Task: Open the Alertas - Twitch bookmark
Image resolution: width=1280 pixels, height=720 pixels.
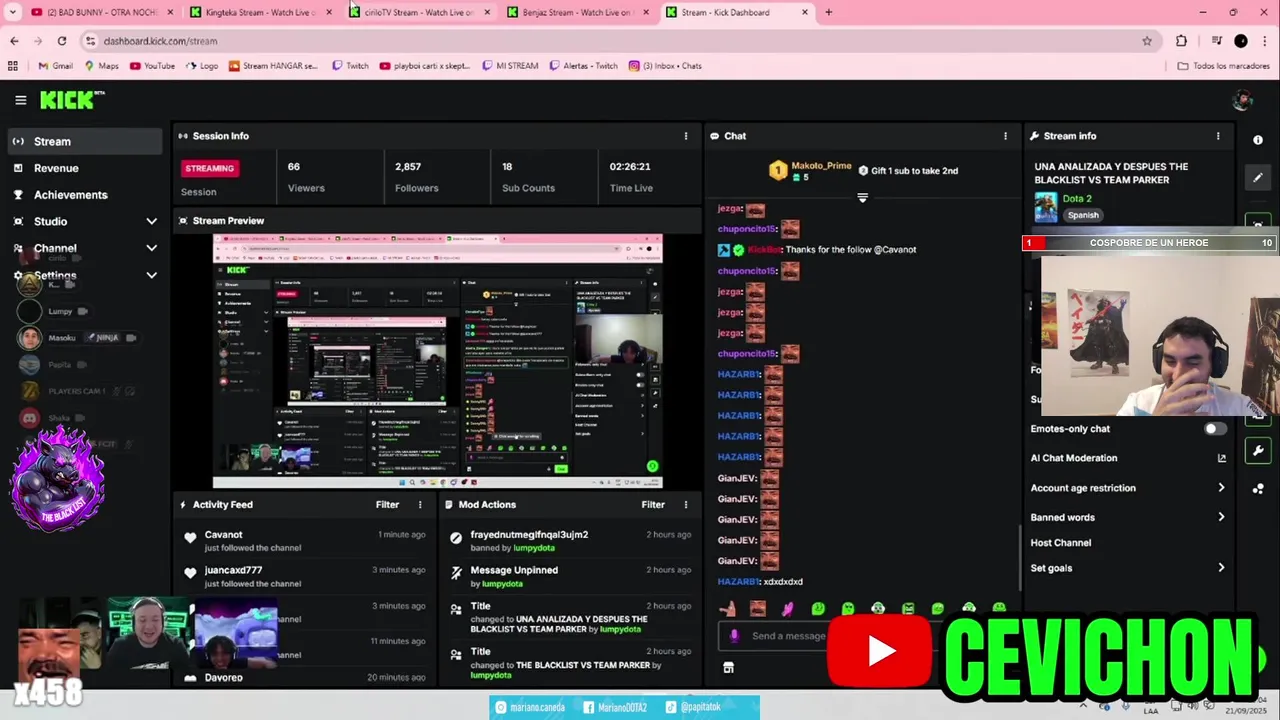Action: point(583,66)
